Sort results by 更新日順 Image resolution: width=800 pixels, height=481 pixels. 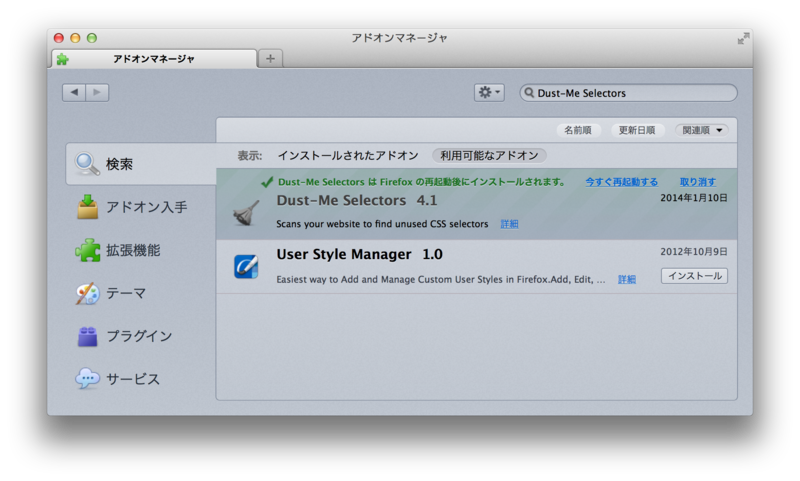[637, 130]
